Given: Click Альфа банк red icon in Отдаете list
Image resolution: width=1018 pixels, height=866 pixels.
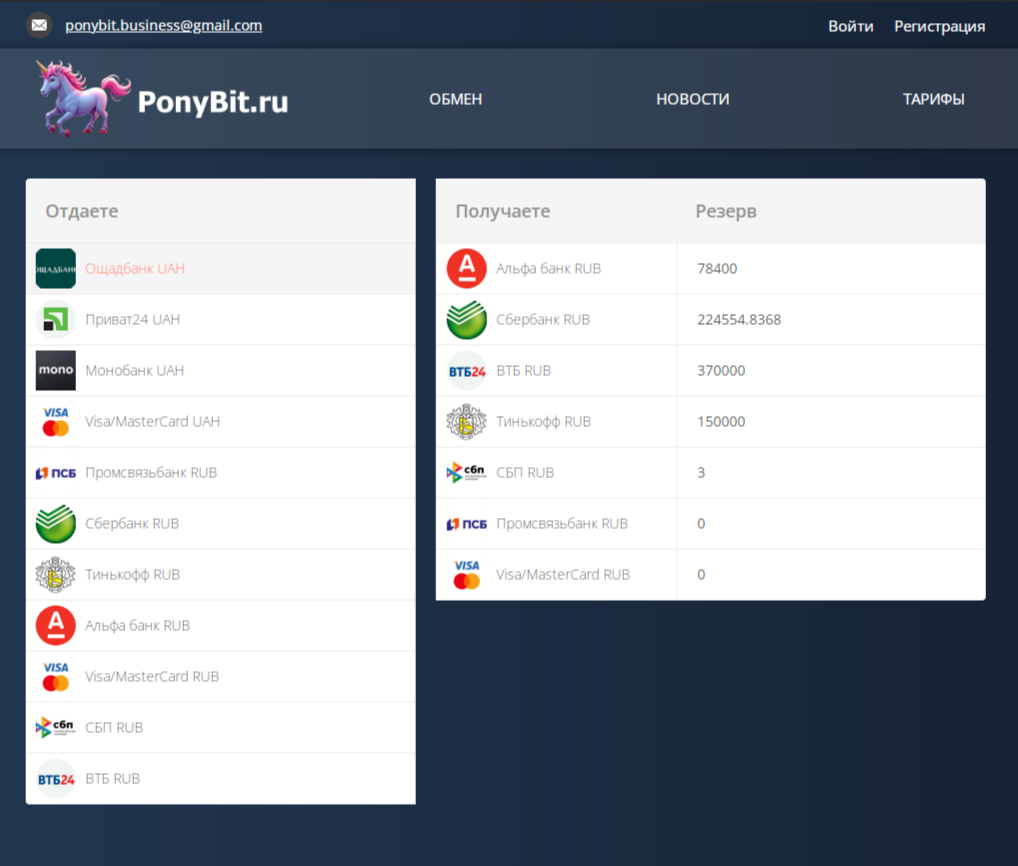Looking at the screenshot, I should coord(56,626).
